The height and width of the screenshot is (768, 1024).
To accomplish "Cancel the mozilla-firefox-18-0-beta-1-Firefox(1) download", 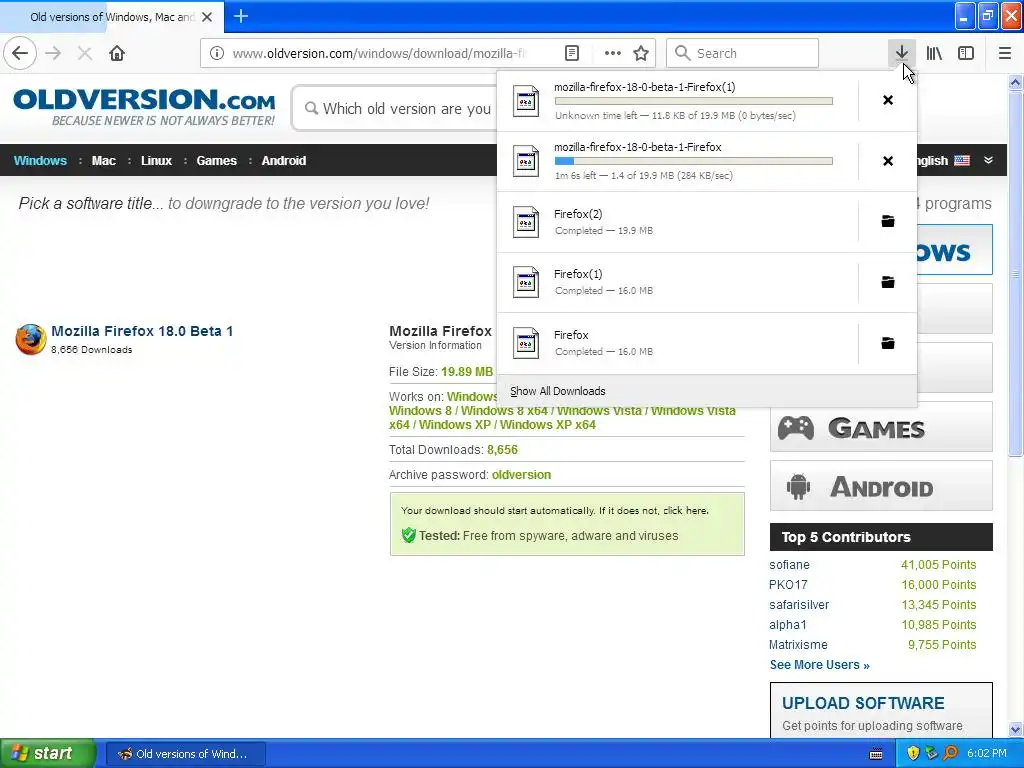I will click(888, 100).
